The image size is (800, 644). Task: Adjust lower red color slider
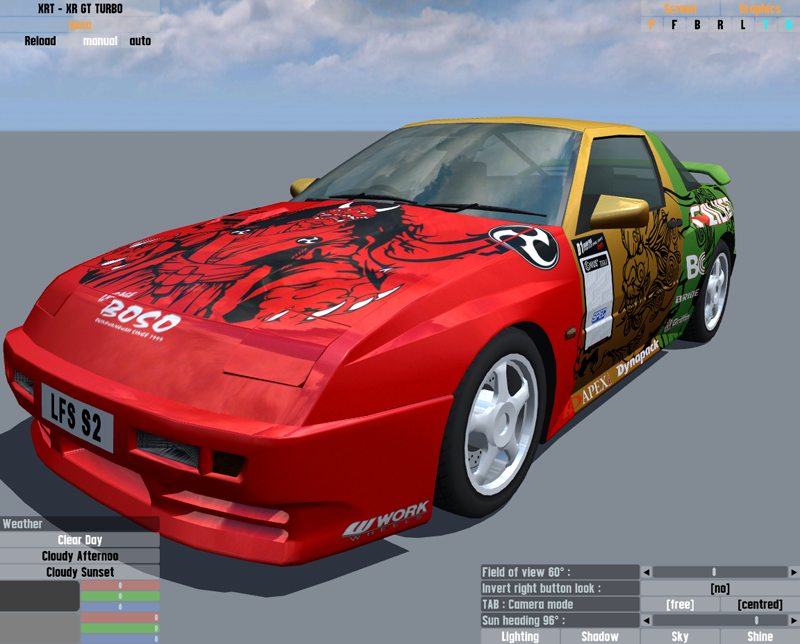[120, 617]
